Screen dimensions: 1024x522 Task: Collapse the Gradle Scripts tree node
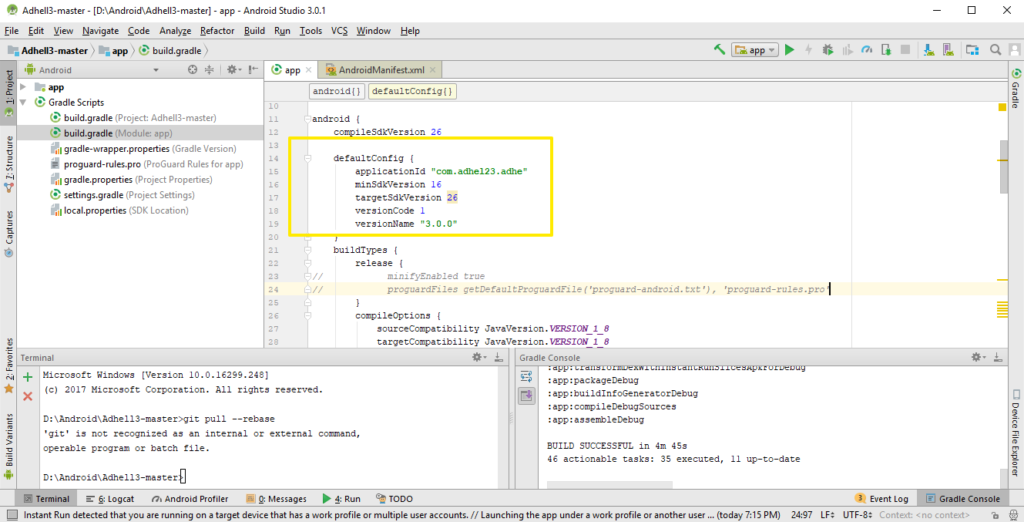(x=24, y=103)
